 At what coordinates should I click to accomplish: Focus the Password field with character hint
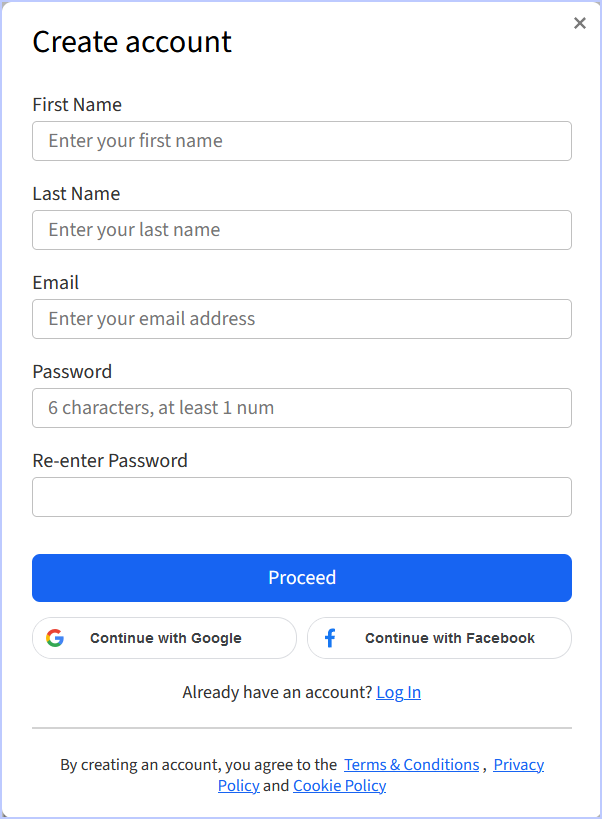coord(302,408)
